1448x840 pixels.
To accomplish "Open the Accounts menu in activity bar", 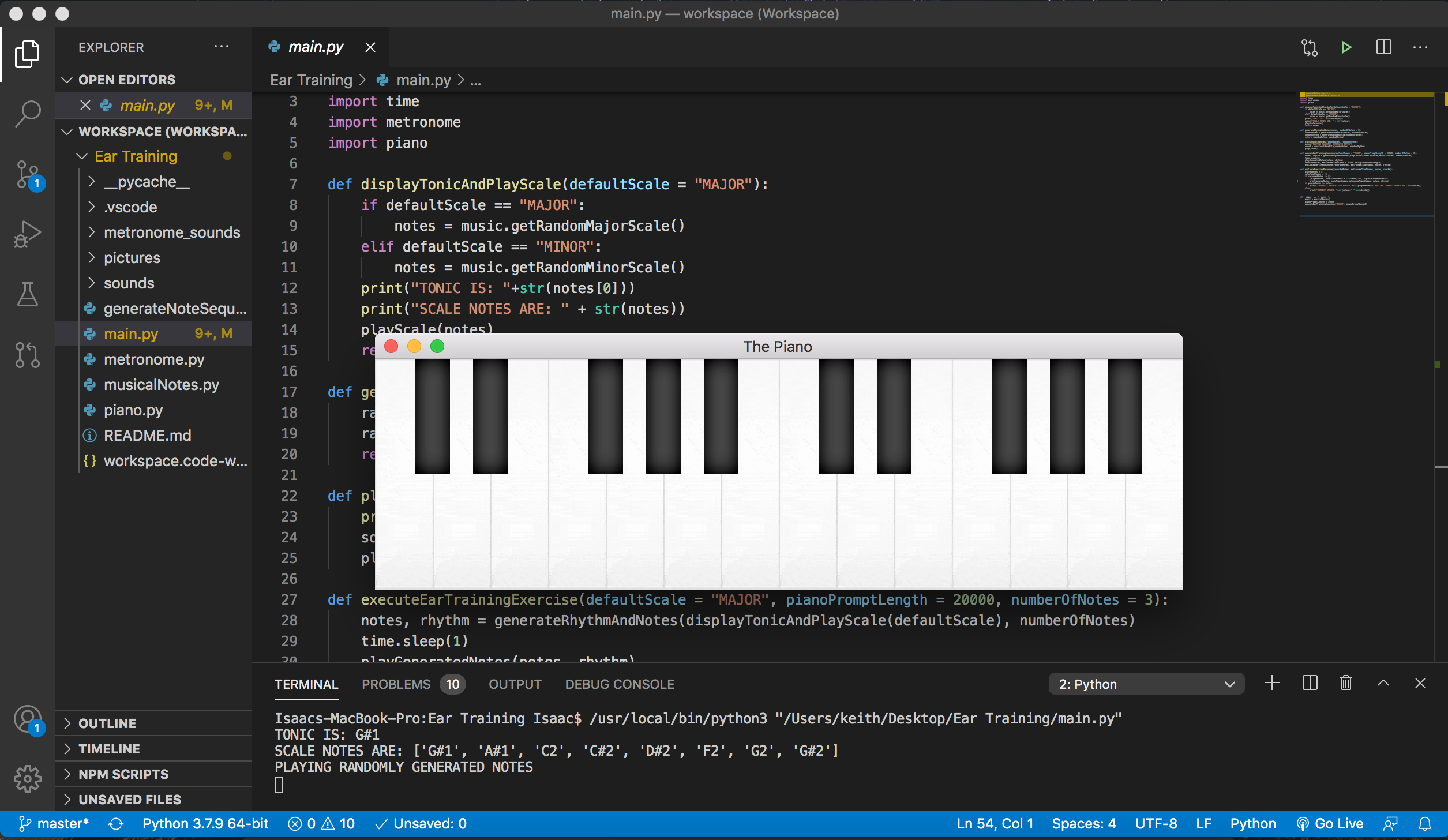I will pyautogui.click(x=27, y=719).
